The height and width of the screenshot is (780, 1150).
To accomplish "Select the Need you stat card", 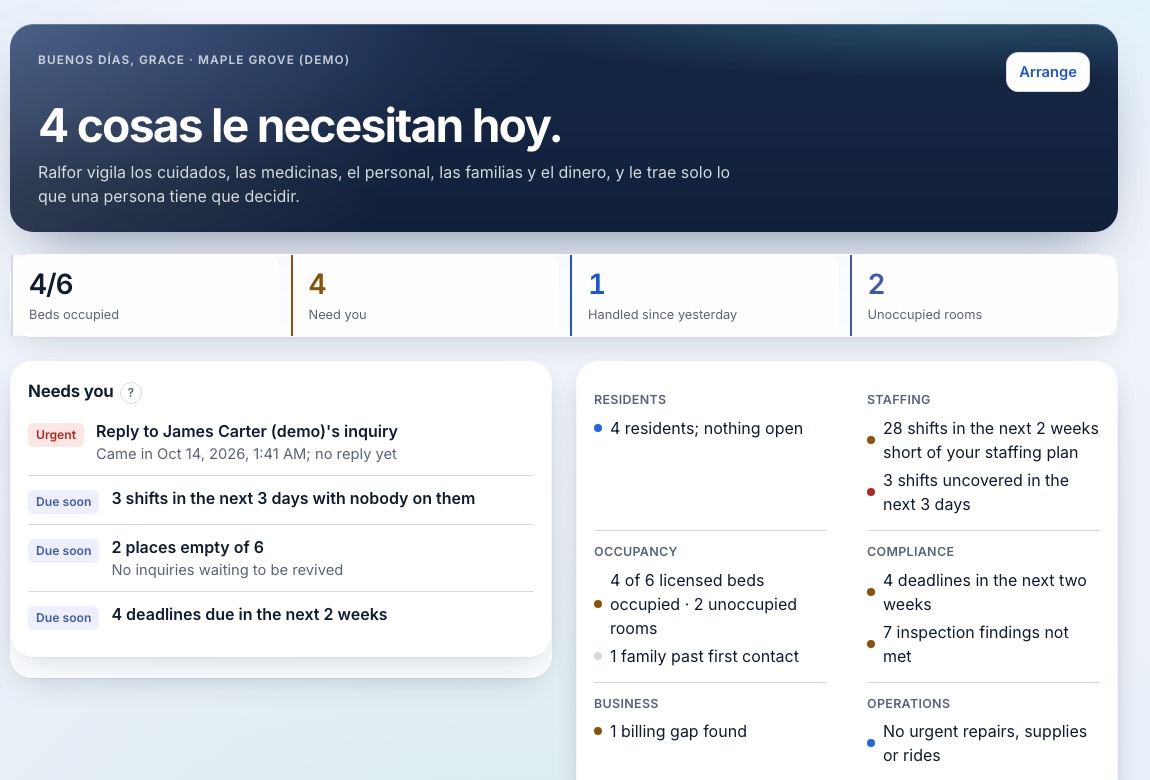I will [x=431, y=295].
